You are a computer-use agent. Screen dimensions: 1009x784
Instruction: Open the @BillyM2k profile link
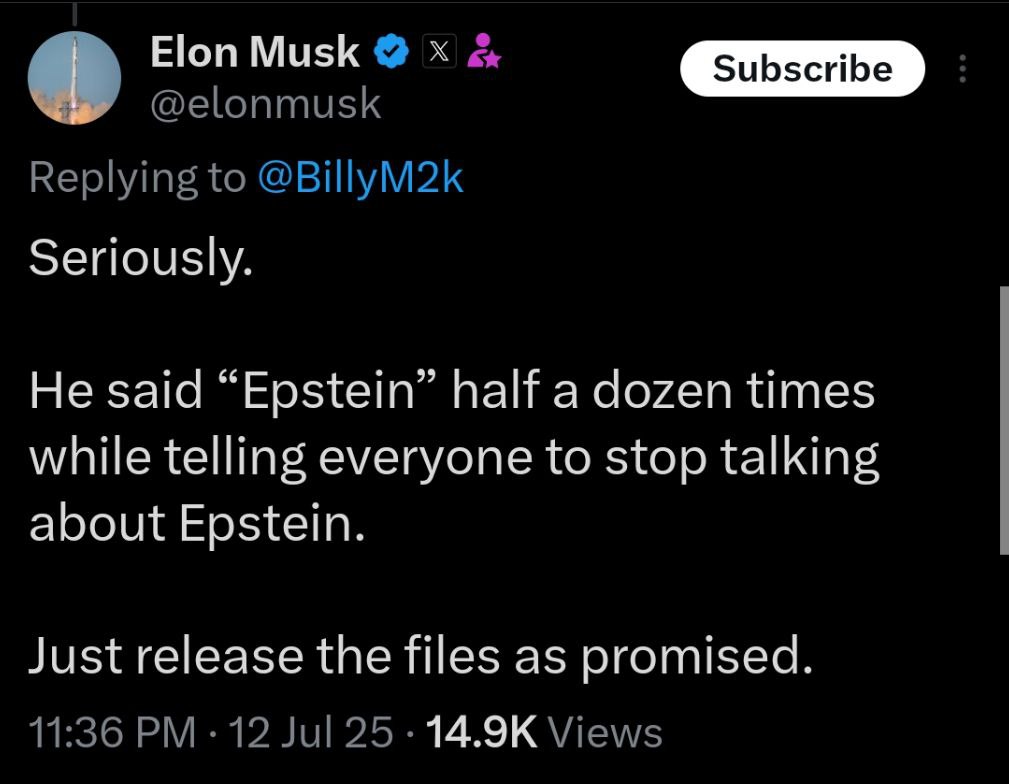(360, 178)
